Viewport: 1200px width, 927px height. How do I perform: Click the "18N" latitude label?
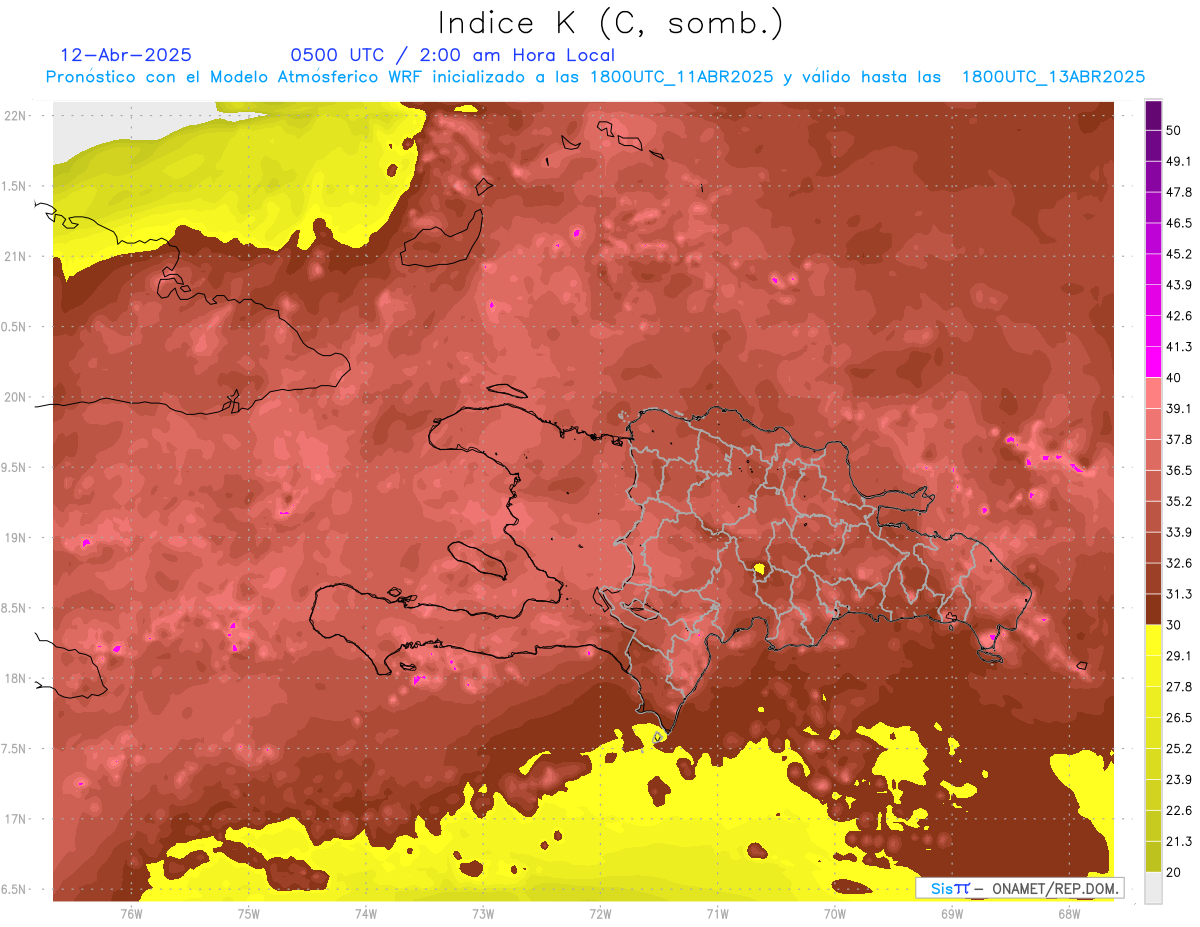(16, 679)
